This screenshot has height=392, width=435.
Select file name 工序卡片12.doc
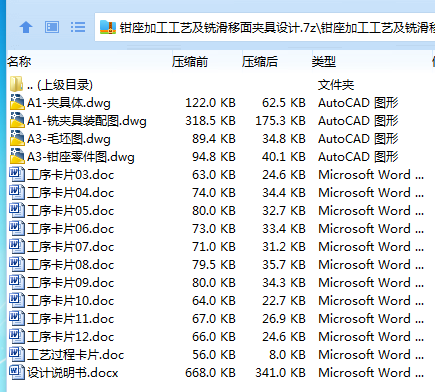point(71,337)
